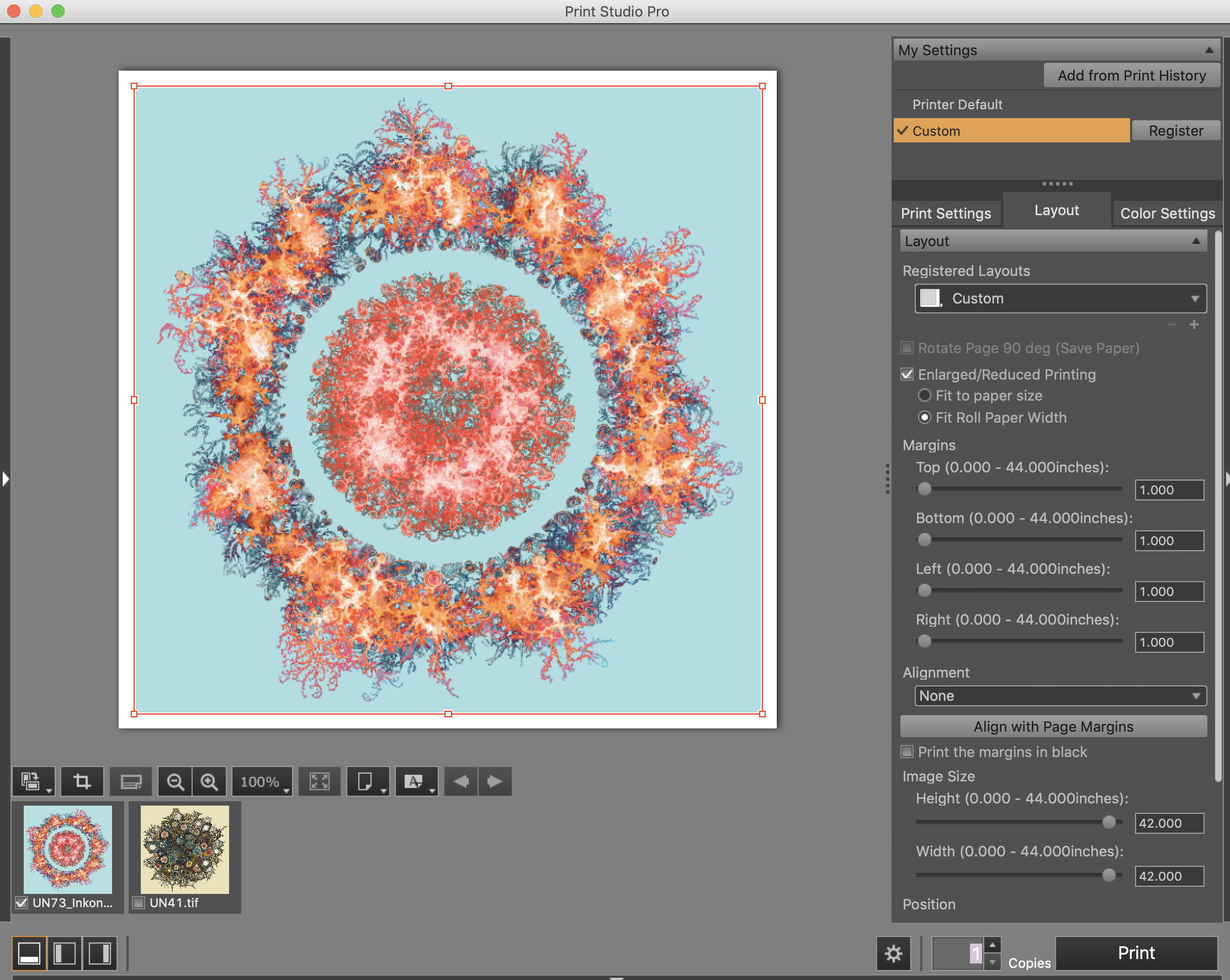Switch thumbnails to left-side panel layout
This screenshot has height=980, width=1230.
[x=65, y=953]
